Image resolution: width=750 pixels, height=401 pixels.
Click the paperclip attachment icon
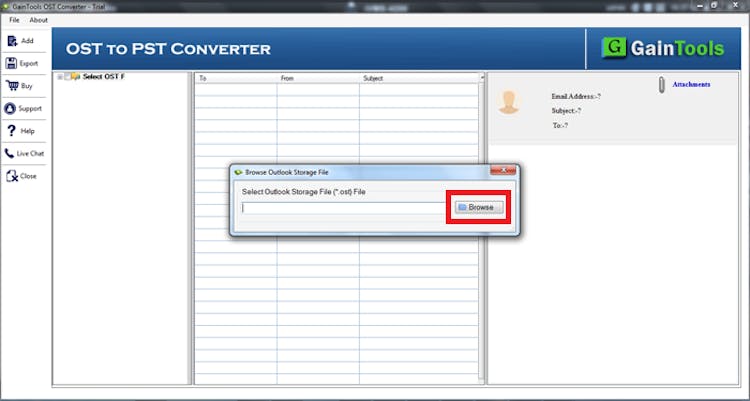tap(661, 86)
